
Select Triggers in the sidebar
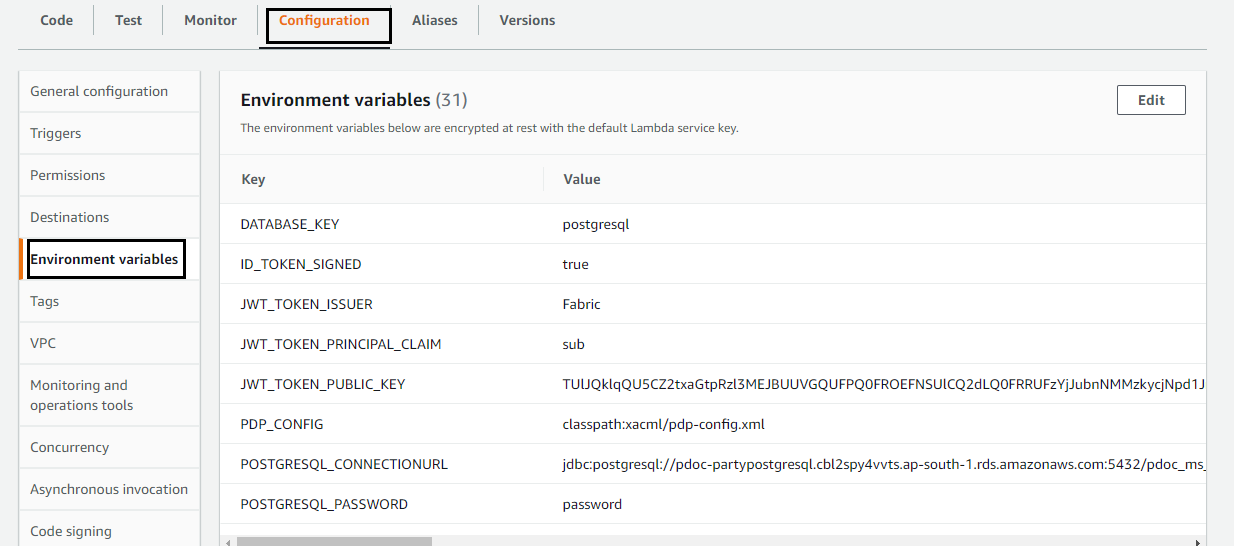[x=56, y=133]
